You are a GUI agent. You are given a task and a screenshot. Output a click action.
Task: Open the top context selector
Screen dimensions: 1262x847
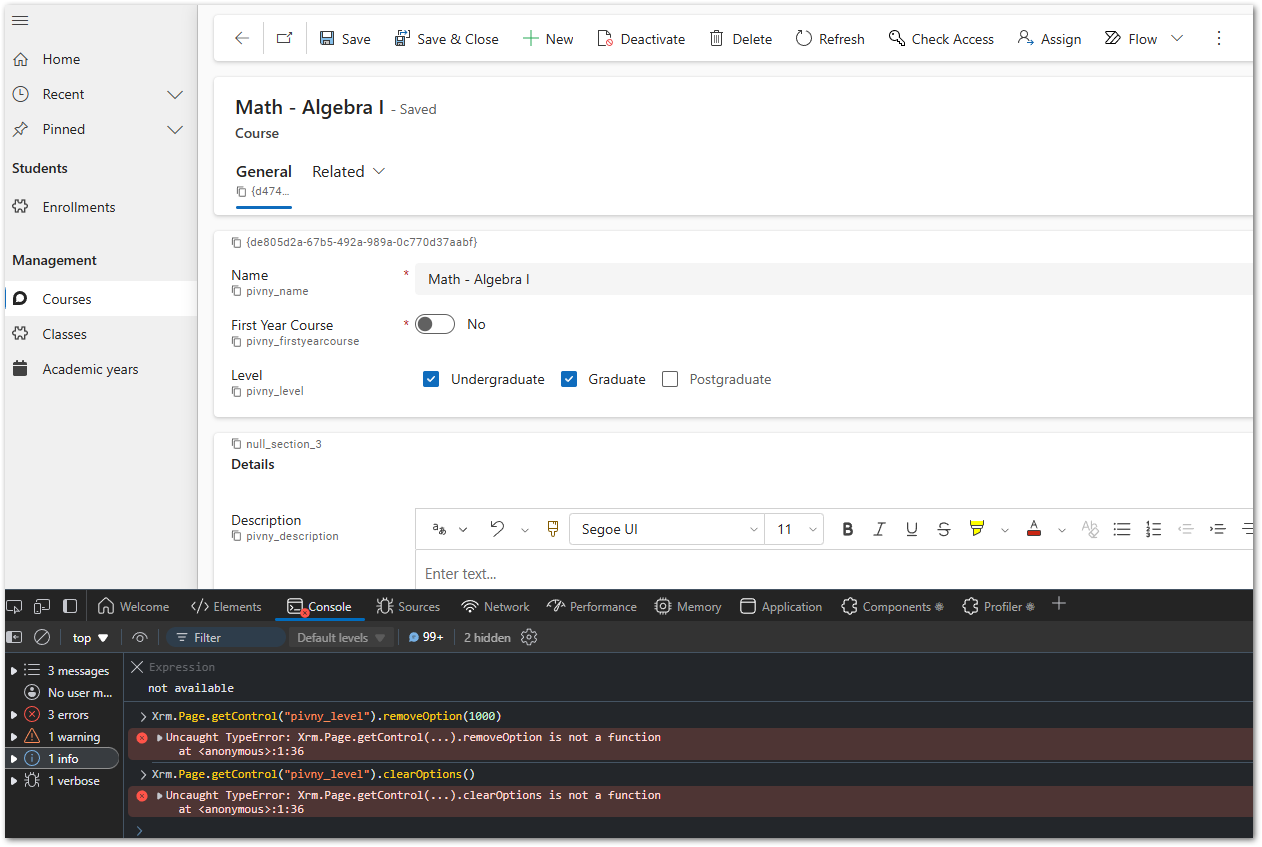pos(90,637)
